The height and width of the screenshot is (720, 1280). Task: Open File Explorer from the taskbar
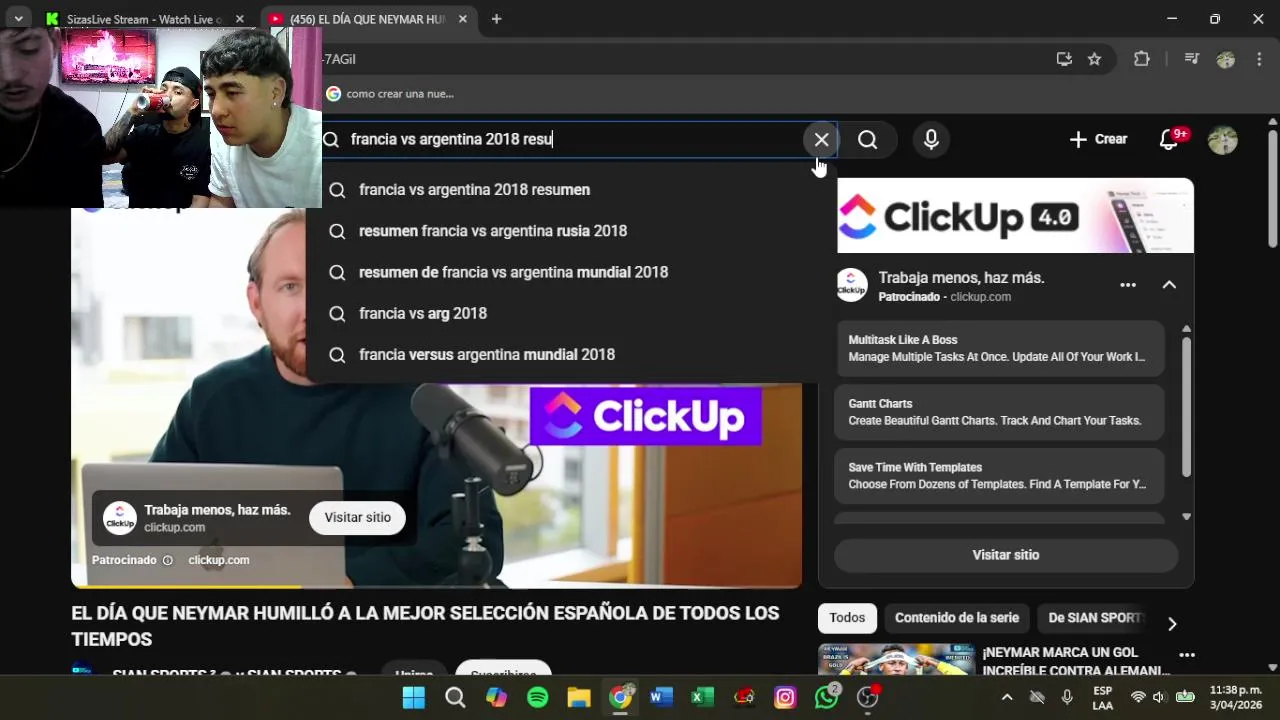coord(579,698)
